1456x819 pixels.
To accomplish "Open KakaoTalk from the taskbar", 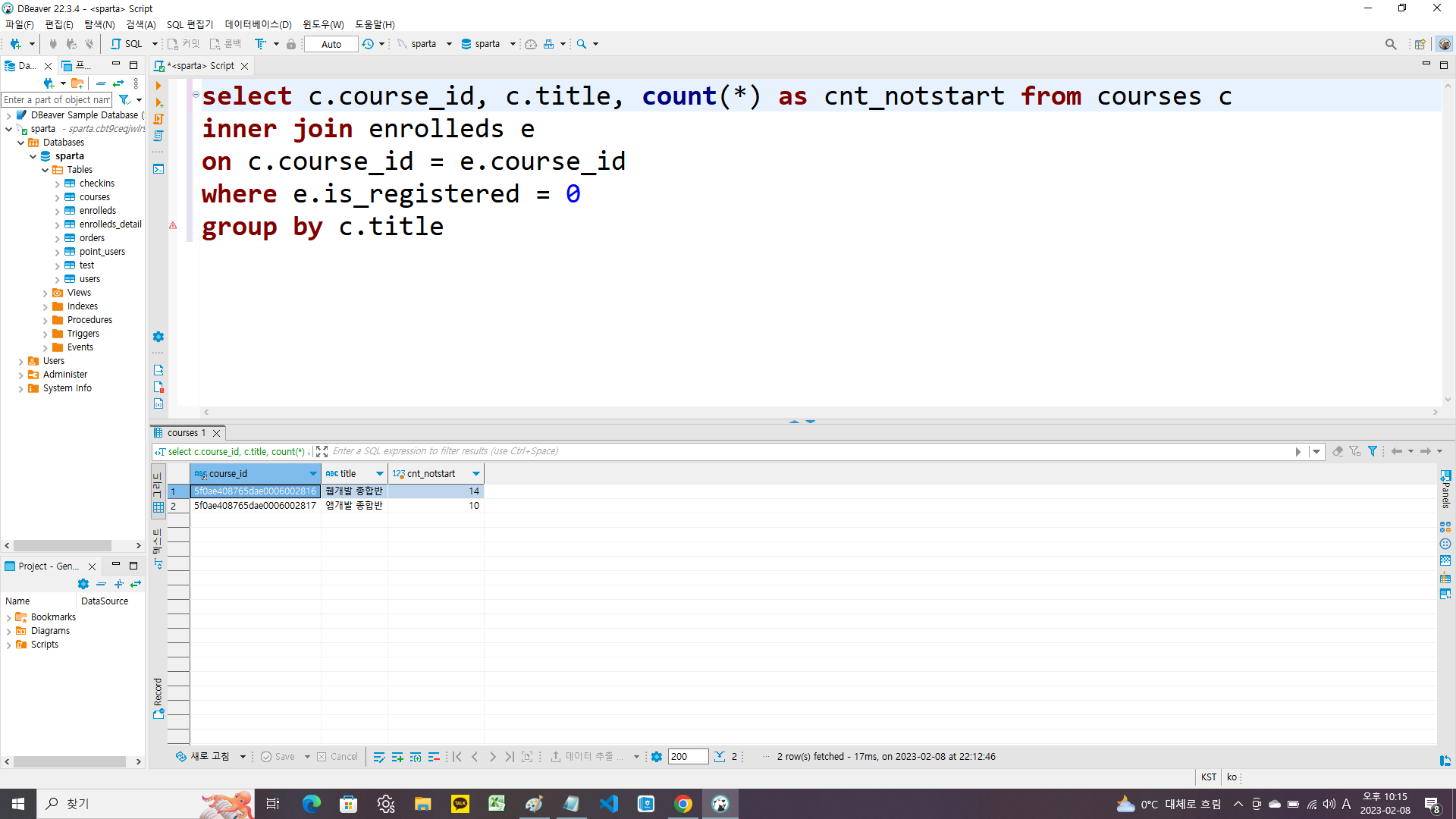I will pos(460,804).
